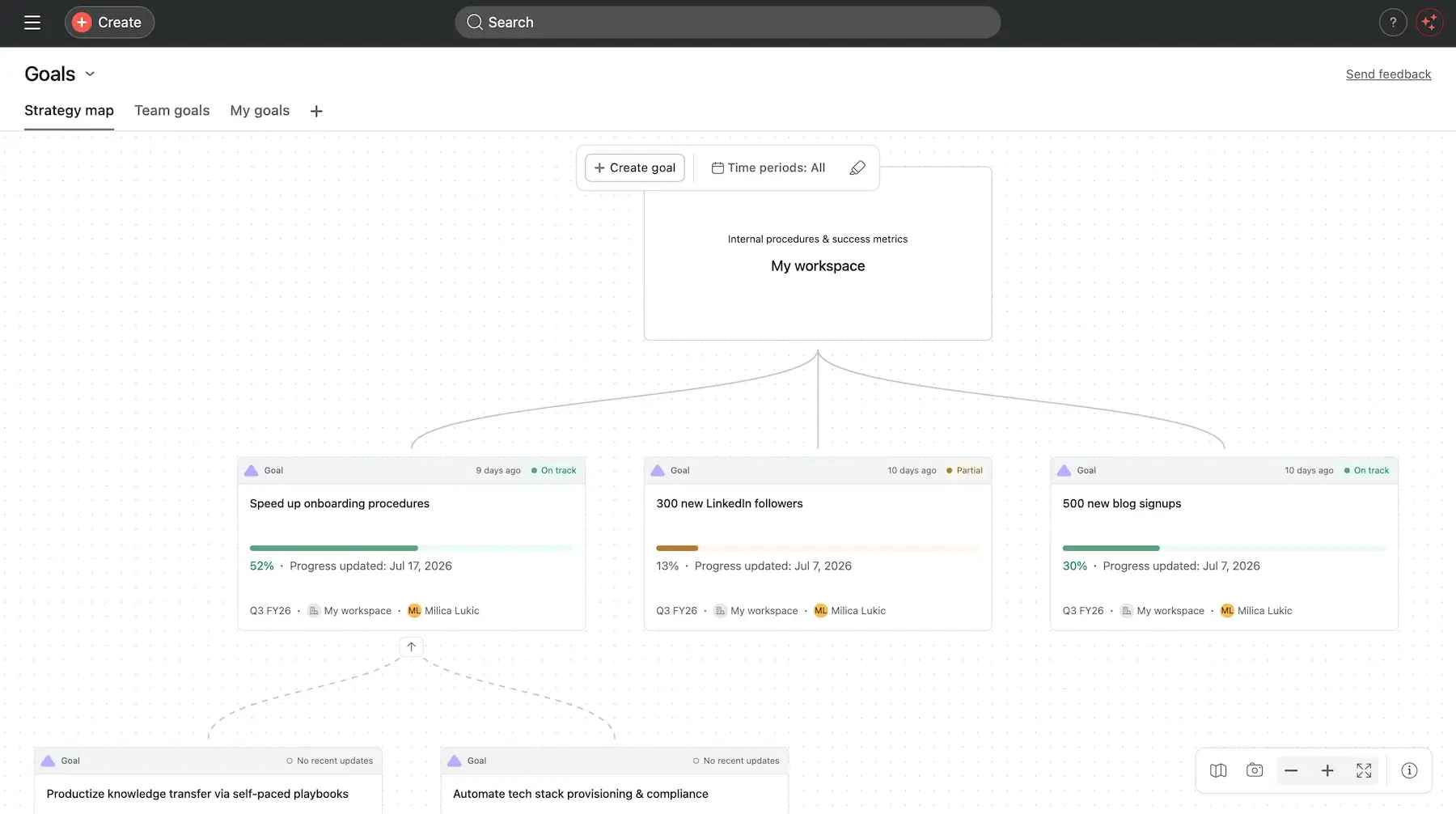Image resolution: width=1456 pixels, height=814 pixels.
Task: Click the 13% progress value
Action: (x=667, y=566)
